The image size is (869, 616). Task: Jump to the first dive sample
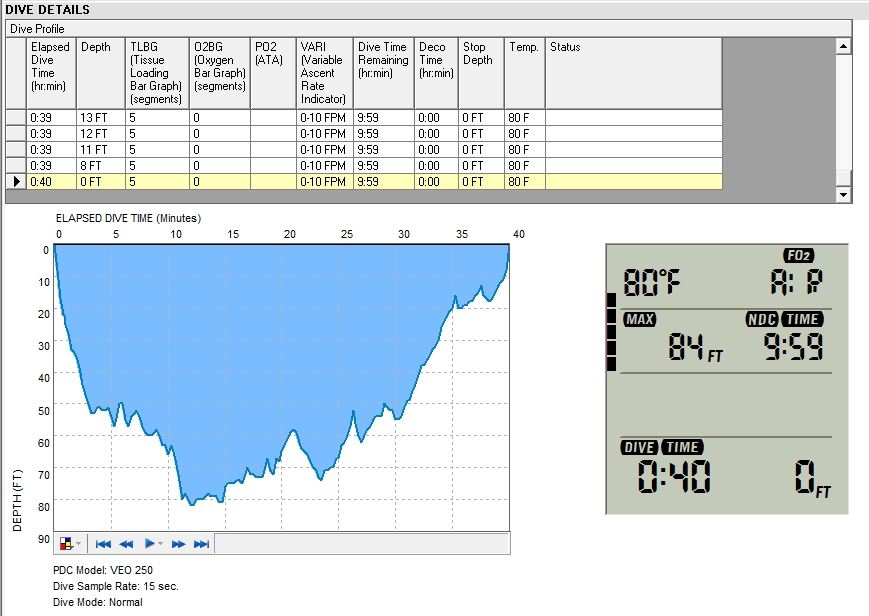coord(103,544)
